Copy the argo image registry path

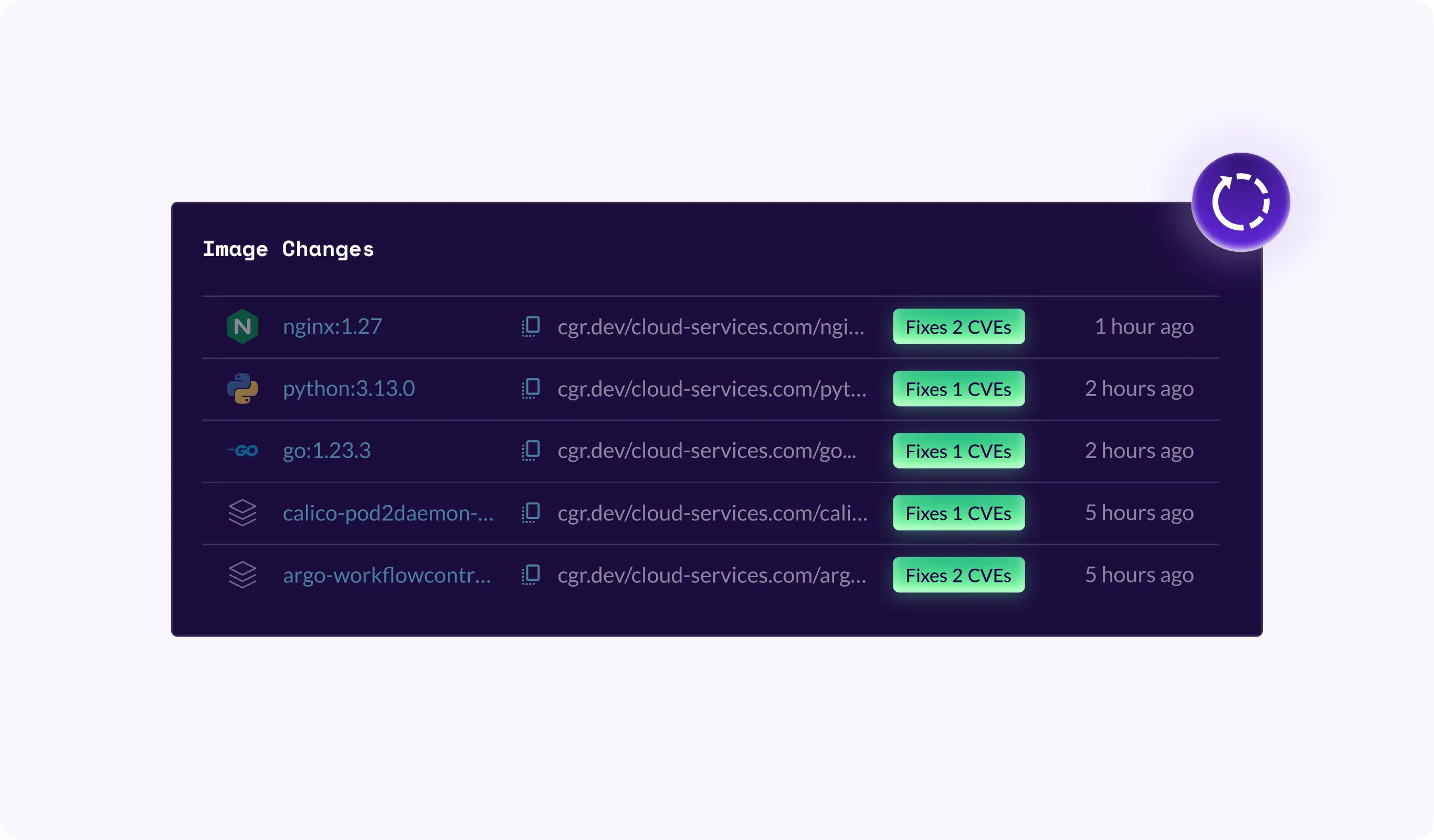[530, 575]
